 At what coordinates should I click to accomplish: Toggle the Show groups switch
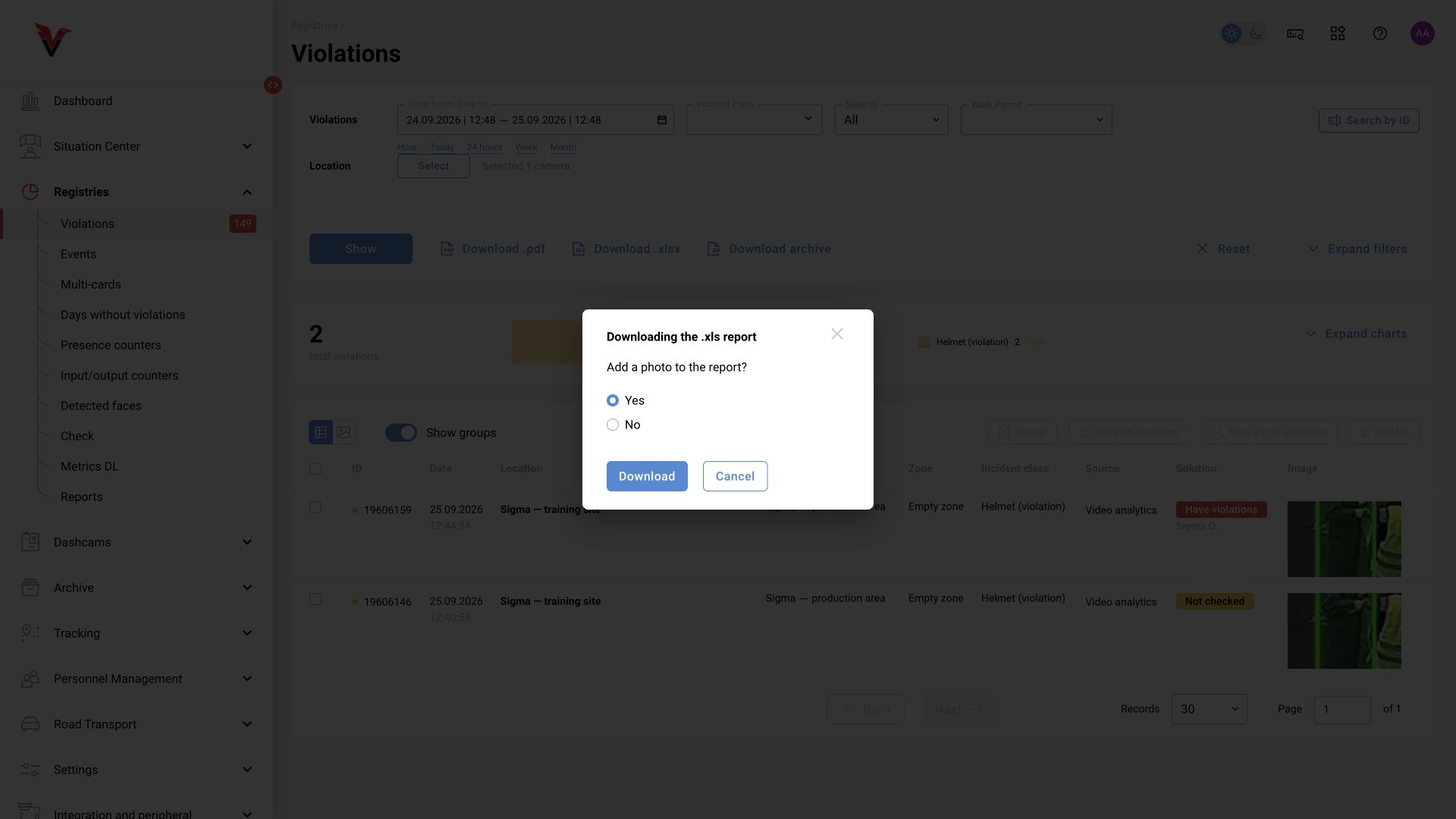[401, 432]
